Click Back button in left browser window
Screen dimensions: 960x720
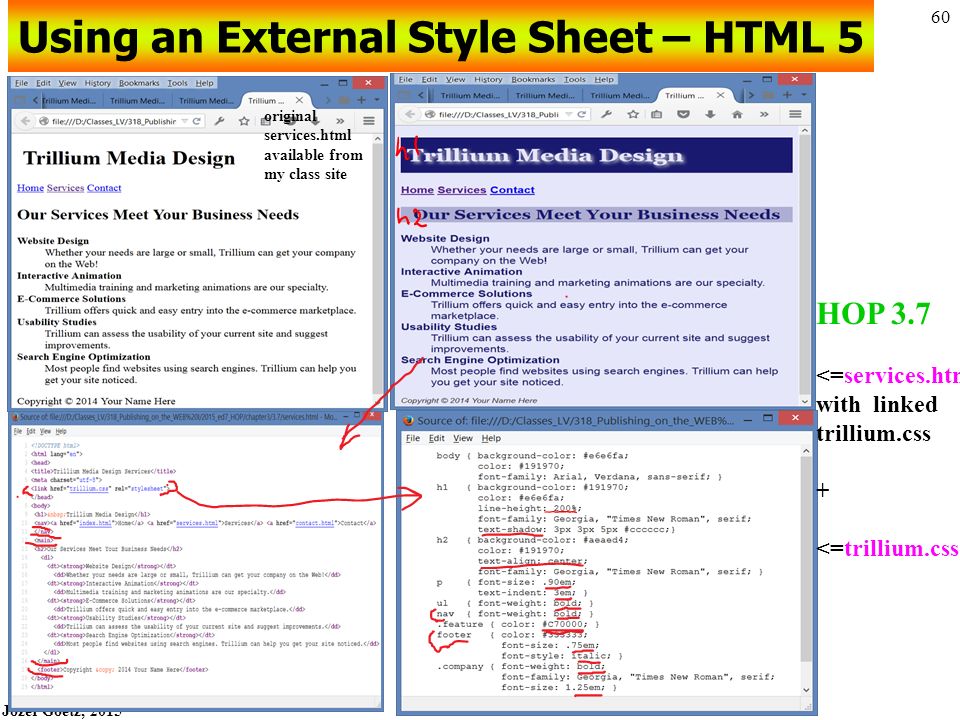click(x=25, y=121)
